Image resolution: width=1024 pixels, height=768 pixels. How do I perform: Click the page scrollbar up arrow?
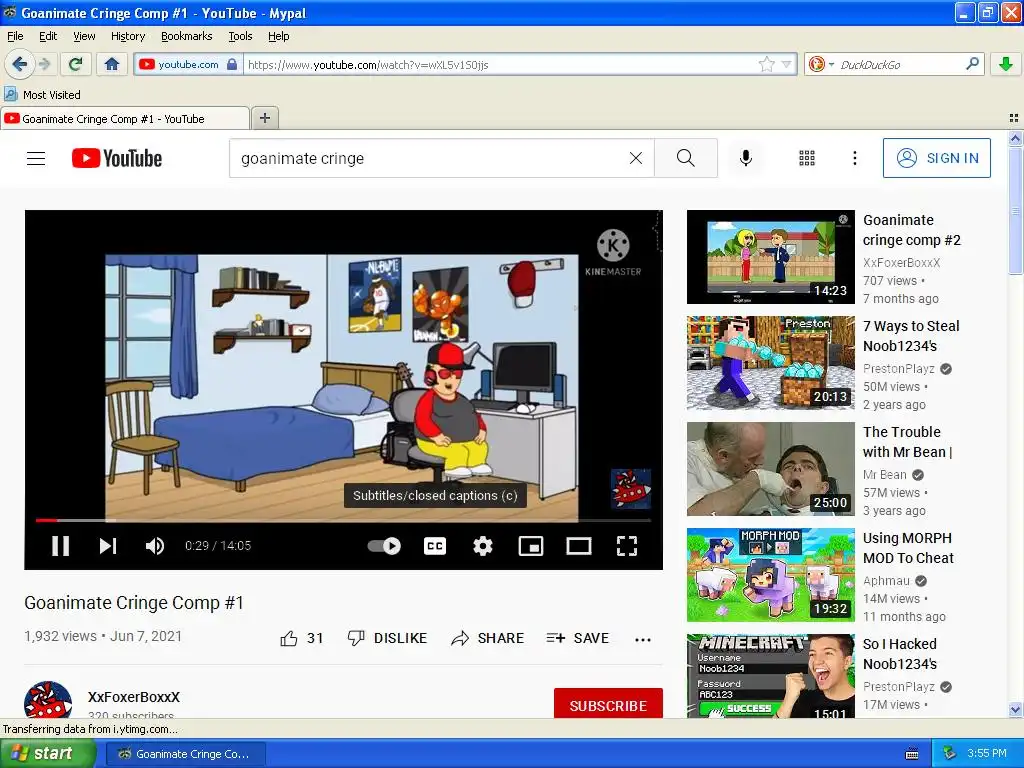coord(1015,138)
